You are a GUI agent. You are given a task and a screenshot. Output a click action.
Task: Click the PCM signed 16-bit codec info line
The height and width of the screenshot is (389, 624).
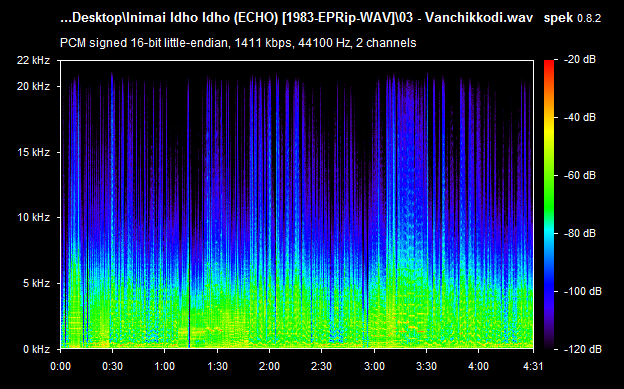point(238,43)
